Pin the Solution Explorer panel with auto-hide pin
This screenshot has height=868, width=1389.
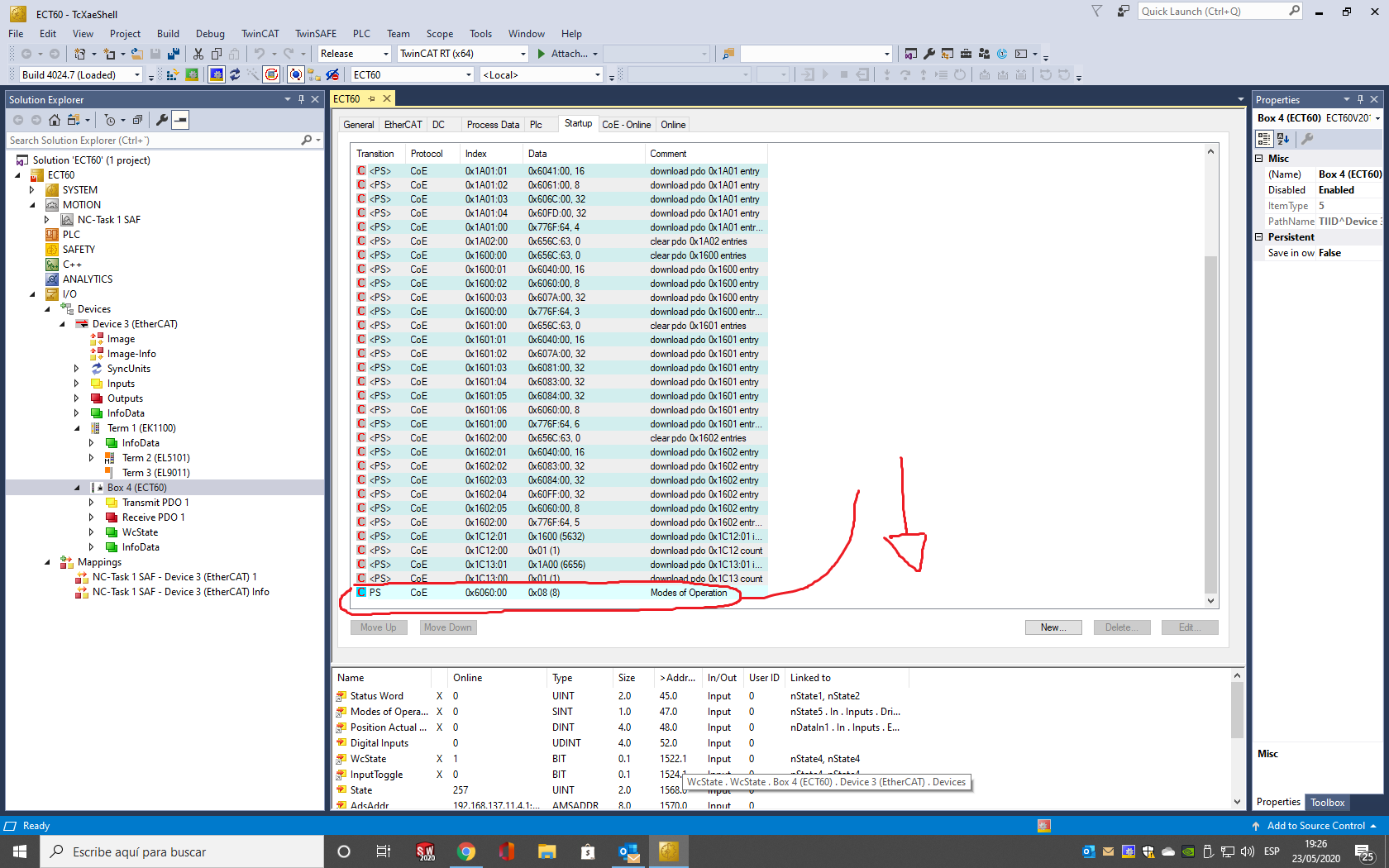pos(301,99)
